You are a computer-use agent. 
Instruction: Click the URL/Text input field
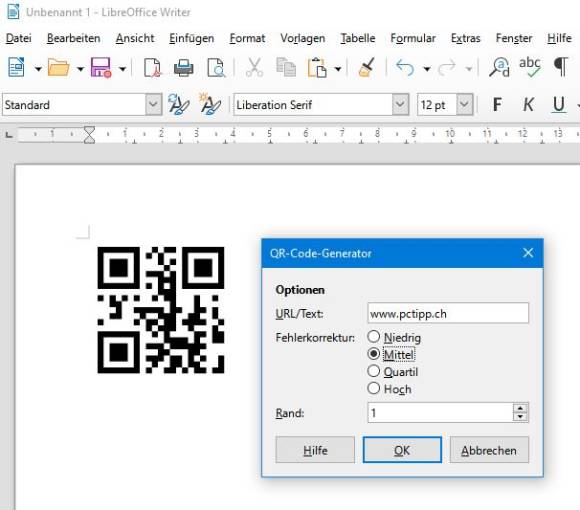(x=448, y=313)
